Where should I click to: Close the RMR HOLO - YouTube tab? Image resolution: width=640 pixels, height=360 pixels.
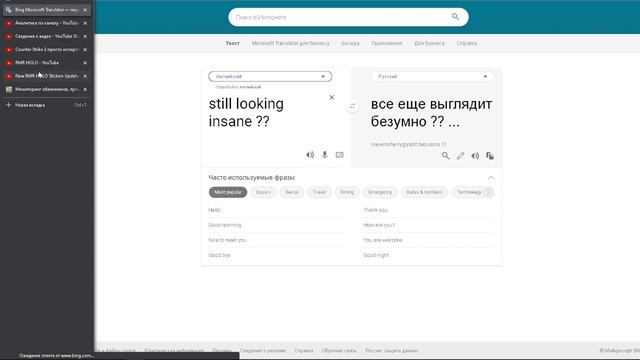pos(85,63)
